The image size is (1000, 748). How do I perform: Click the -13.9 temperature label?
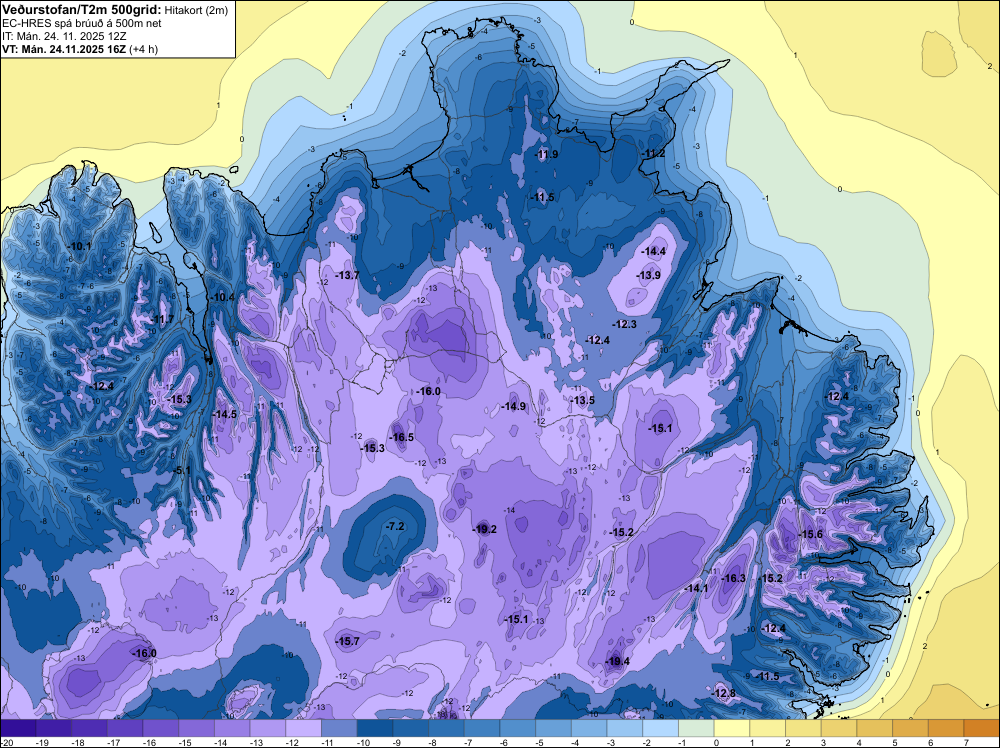tap(649, 275)
